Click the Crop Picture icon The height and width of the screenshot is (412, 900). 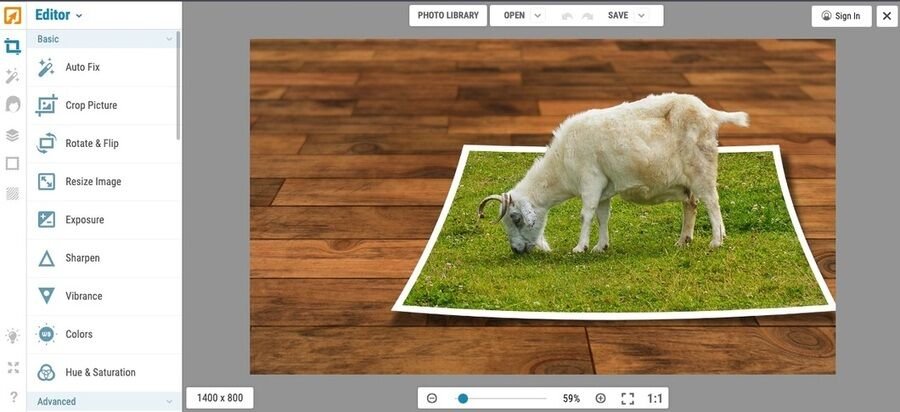tap(46, 106)
